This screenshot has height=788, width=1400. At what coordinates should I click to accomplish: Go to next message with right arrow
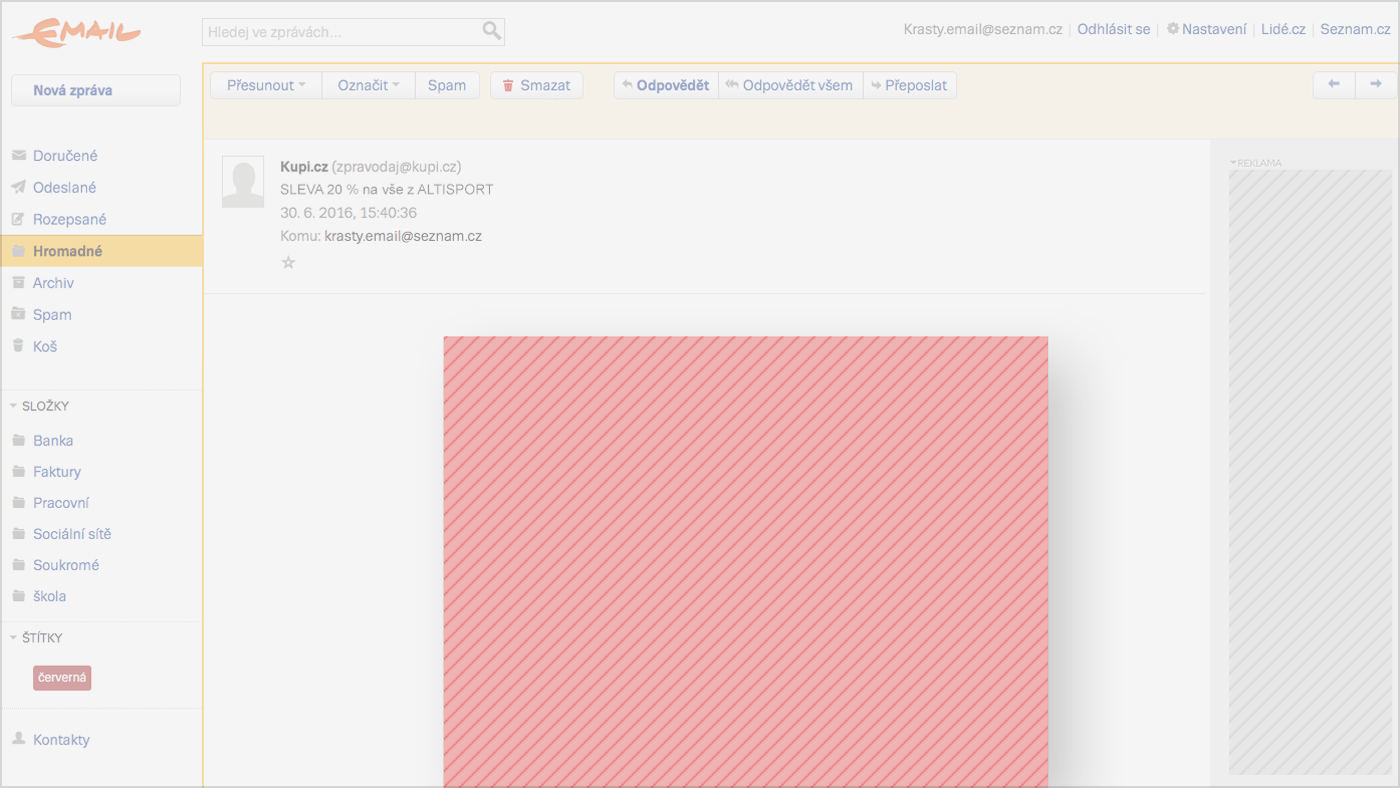[x=1376, y=85]
